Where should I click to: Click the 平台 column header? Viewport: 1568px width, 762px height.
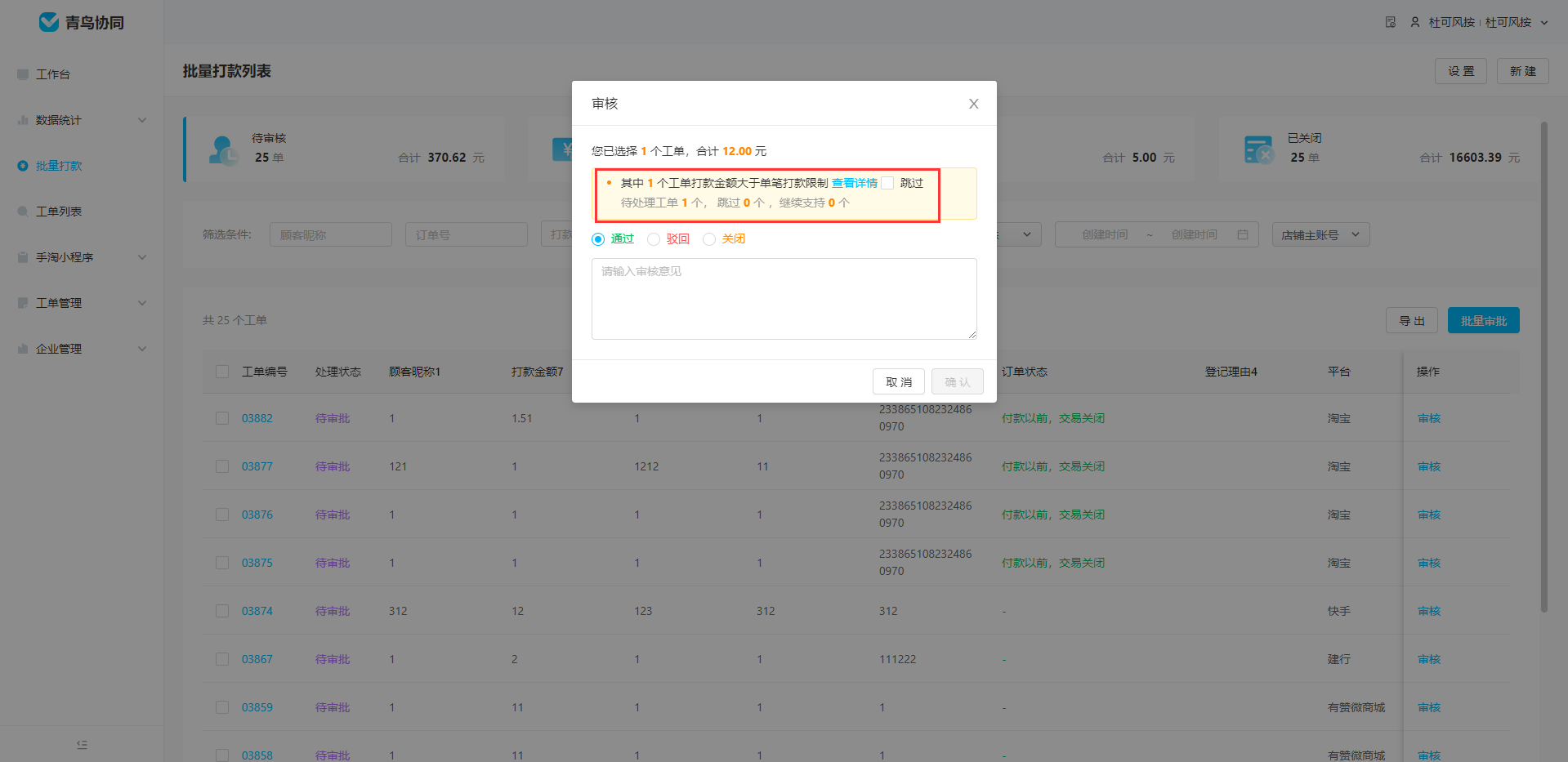point(1339,372)
